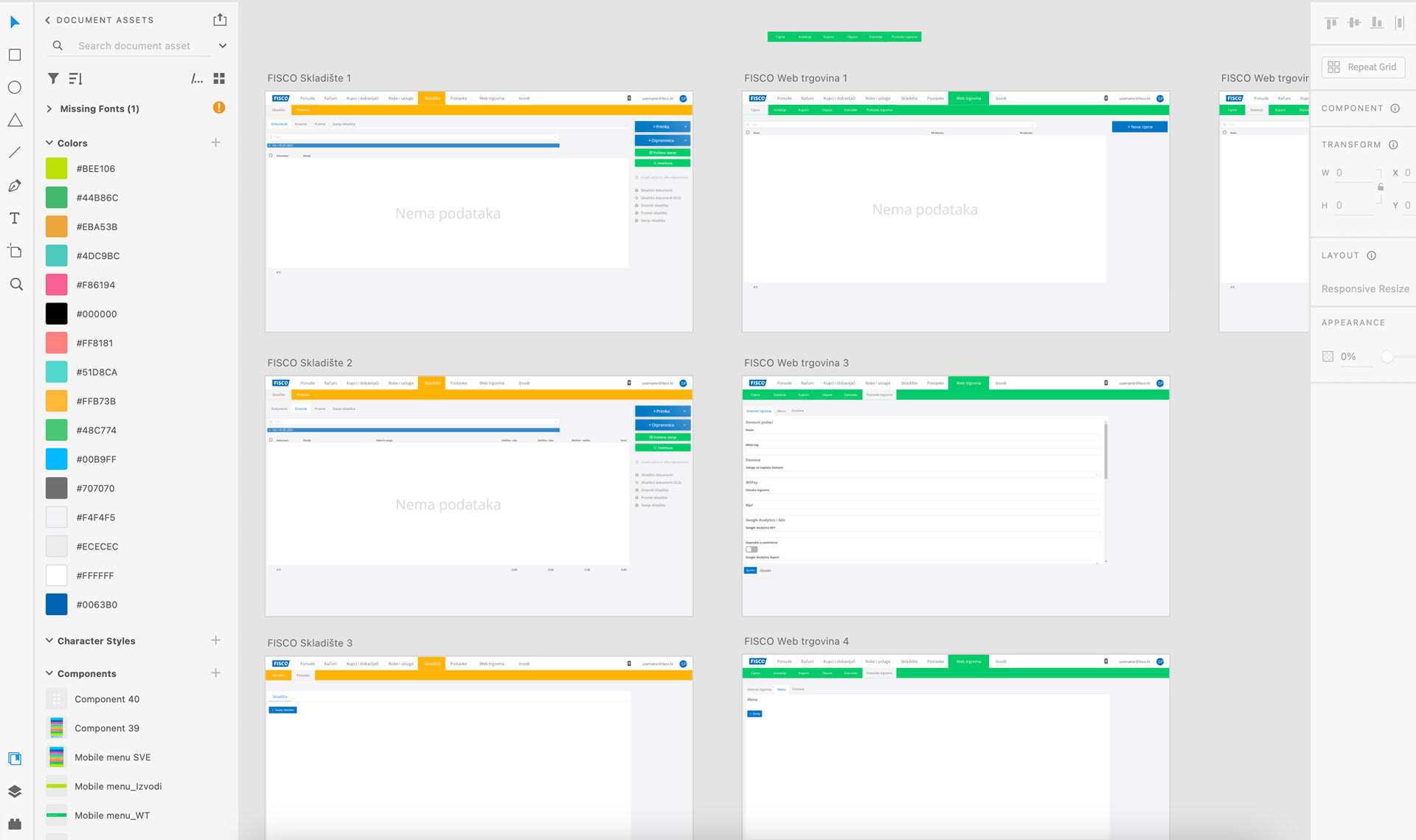This screenshot has height=840, width=1416.
Task: Select the Rectangle tool
Action: click(x=15, y=55)
